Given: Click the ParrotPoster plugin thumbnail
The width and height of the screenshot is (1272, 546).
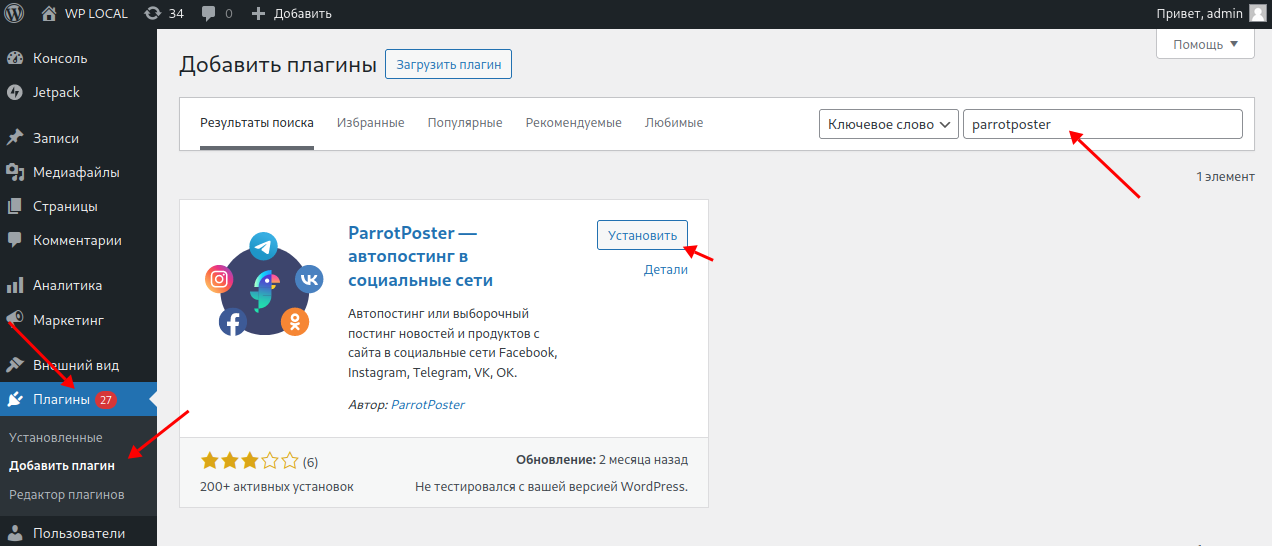Looking at the screenshot, I should click(264, 284).
